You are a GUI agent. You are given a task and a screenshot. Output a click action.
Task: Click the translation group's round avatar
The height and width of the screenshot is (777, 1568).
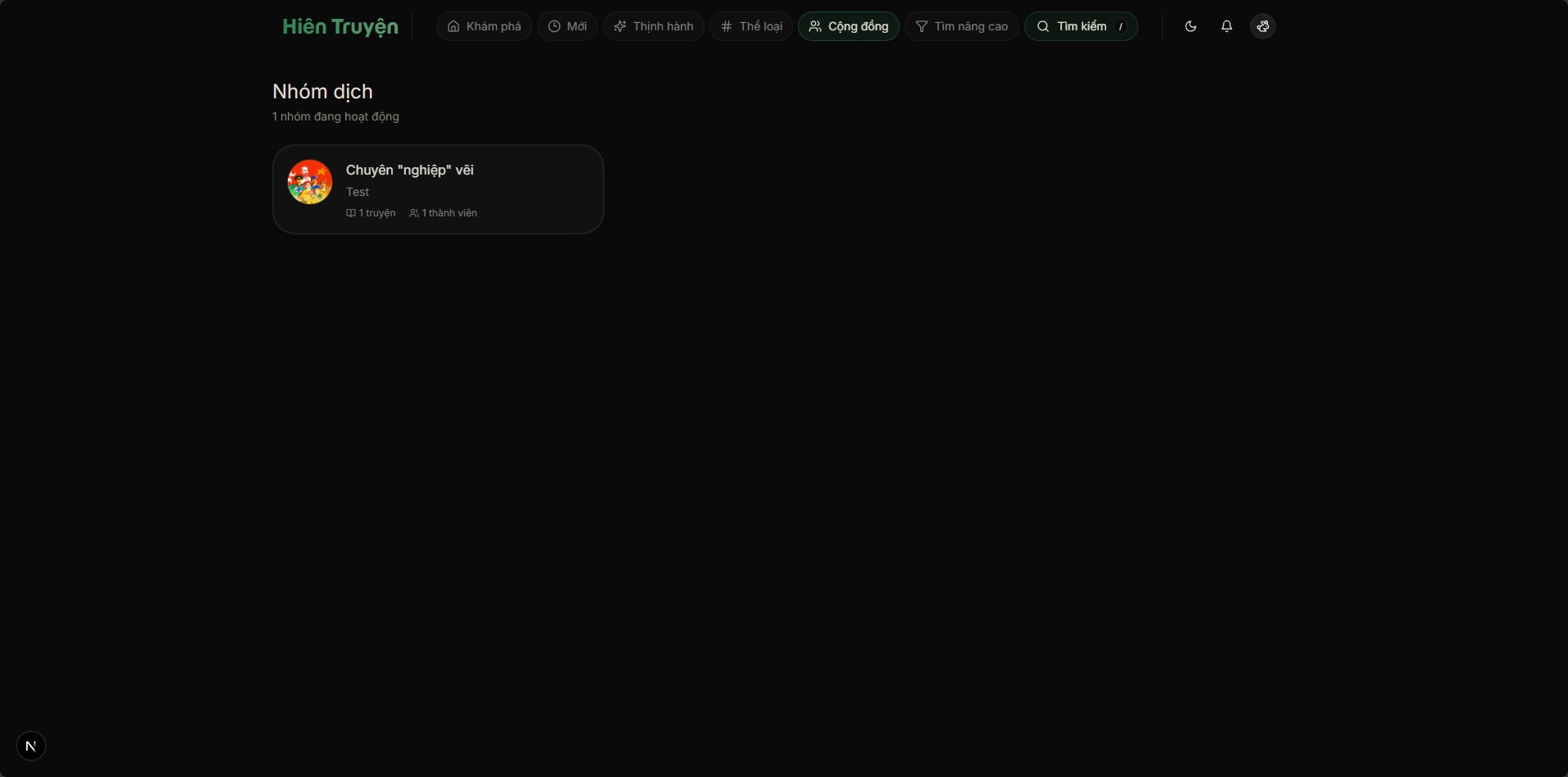(310, 182)
